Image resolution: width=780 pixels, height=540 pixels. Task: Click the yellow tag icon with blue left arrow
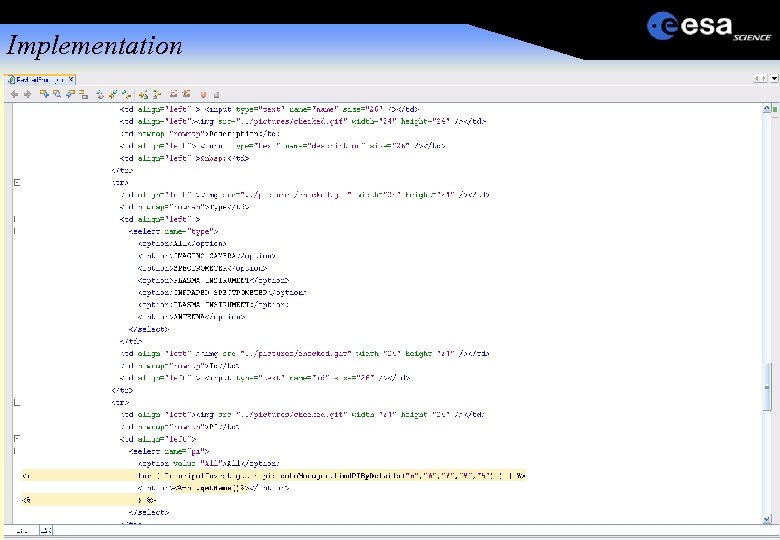70,94
